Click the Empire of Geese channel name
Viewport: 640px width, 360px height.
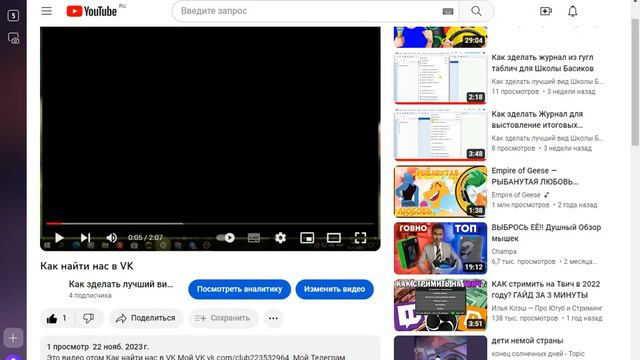[516, 195]
